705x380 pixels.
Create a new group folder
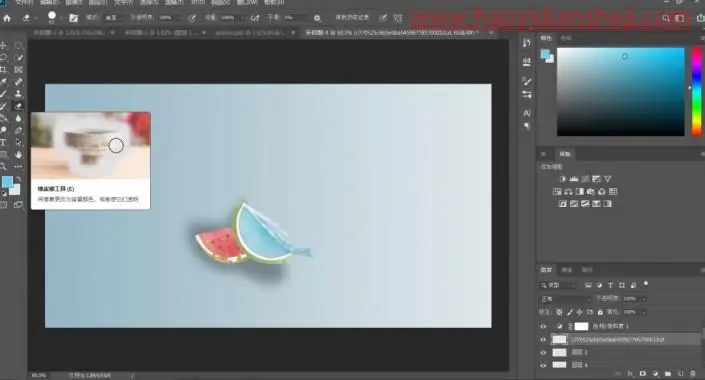668,374
